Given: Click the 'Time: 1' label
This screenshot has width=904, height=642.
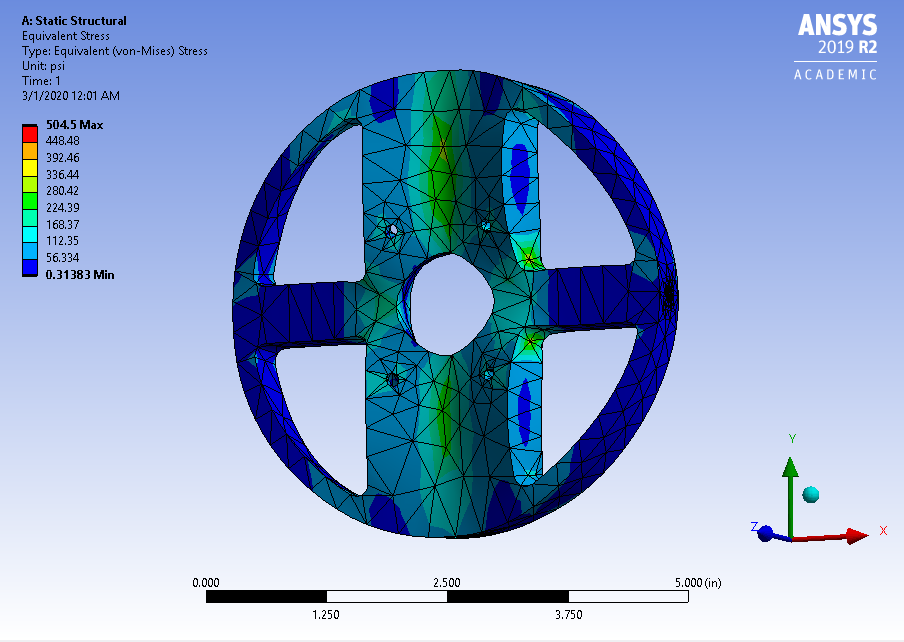Looking at the screenshot, I should [41, 81].
